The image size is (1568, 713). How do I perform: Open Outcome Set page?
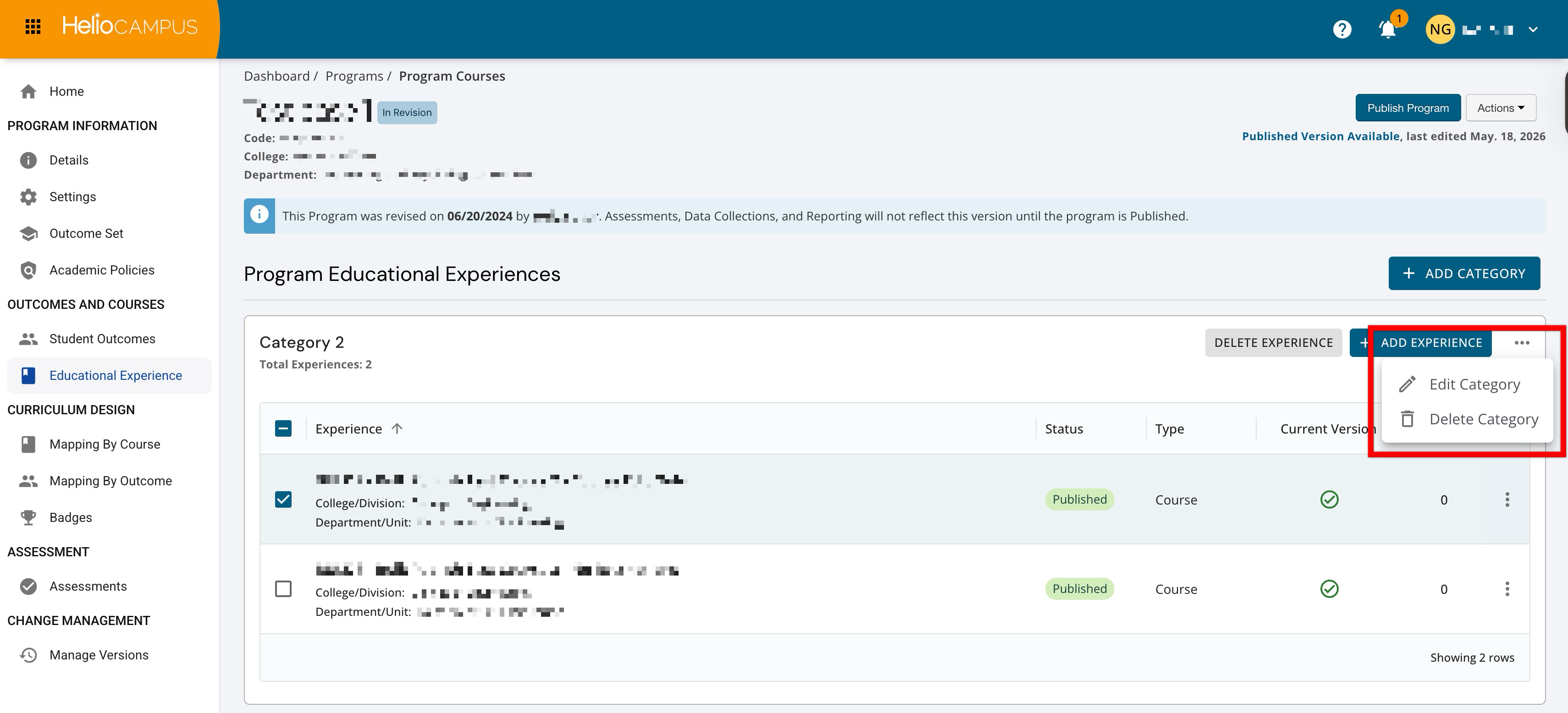(x=86, y=234)
